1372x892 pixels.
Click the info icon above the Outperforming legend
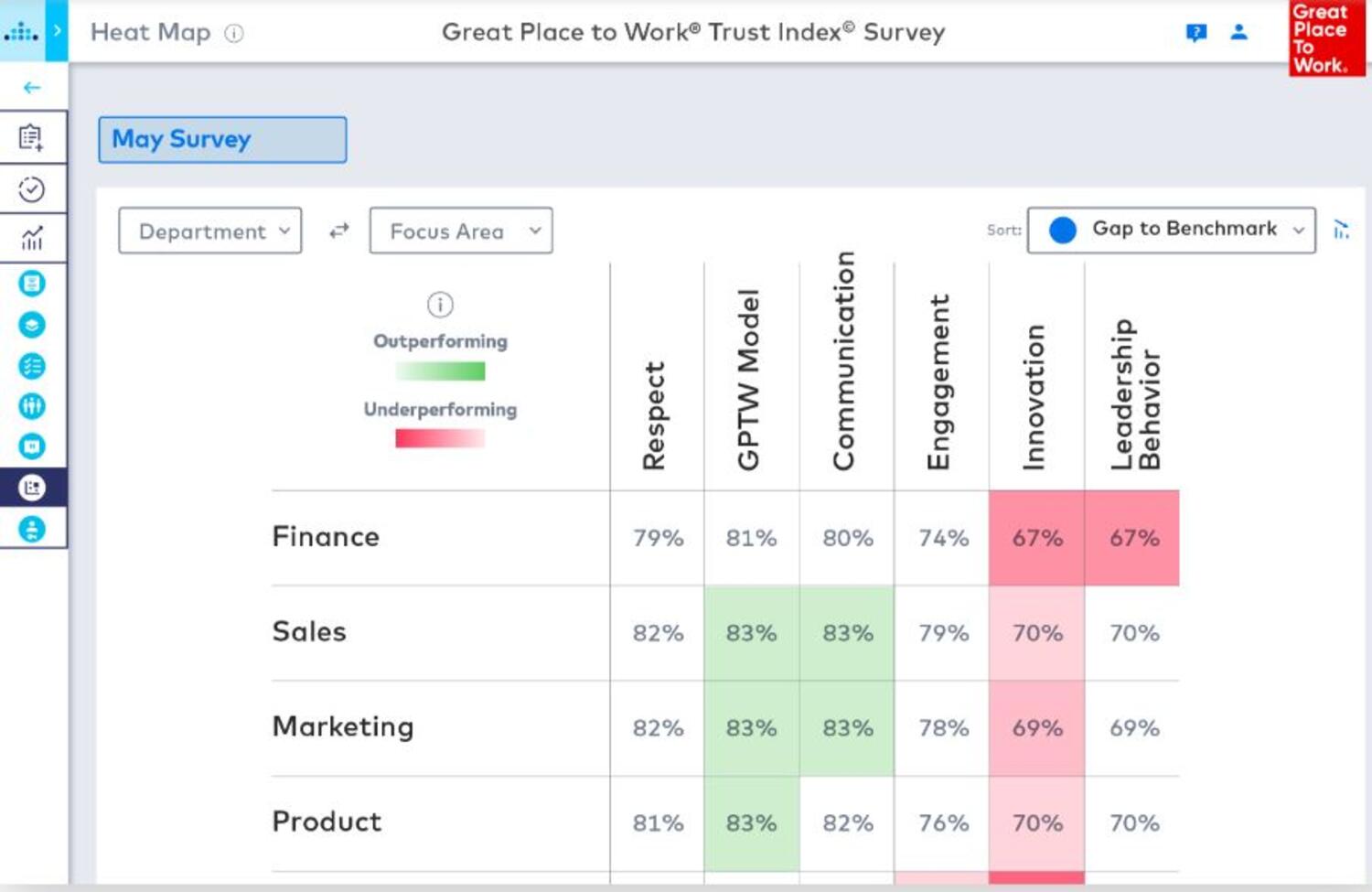click(439, 305)
